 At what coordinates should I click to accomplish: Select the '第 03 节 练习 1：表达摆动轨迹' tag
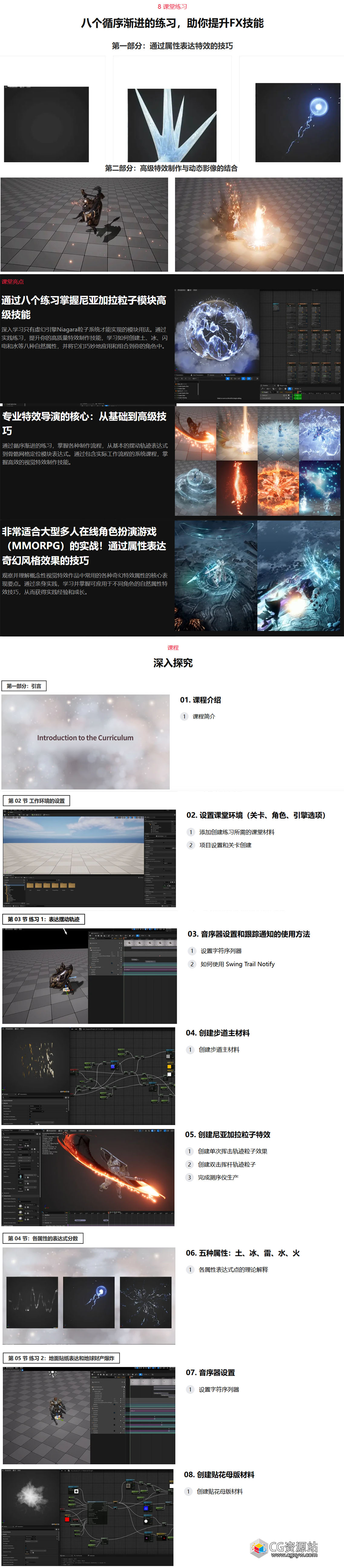tap(44, 919)
